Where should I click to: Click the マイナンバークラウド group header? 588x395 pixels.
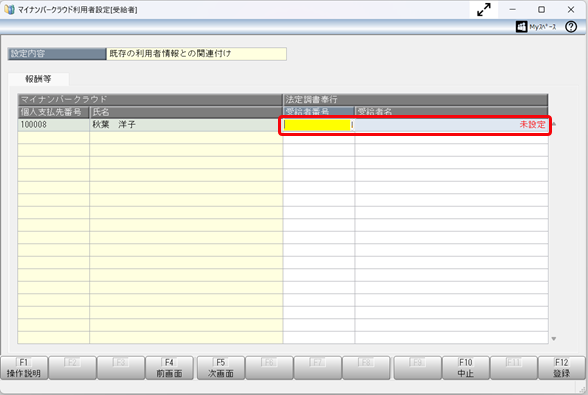(x=150, y=99)
